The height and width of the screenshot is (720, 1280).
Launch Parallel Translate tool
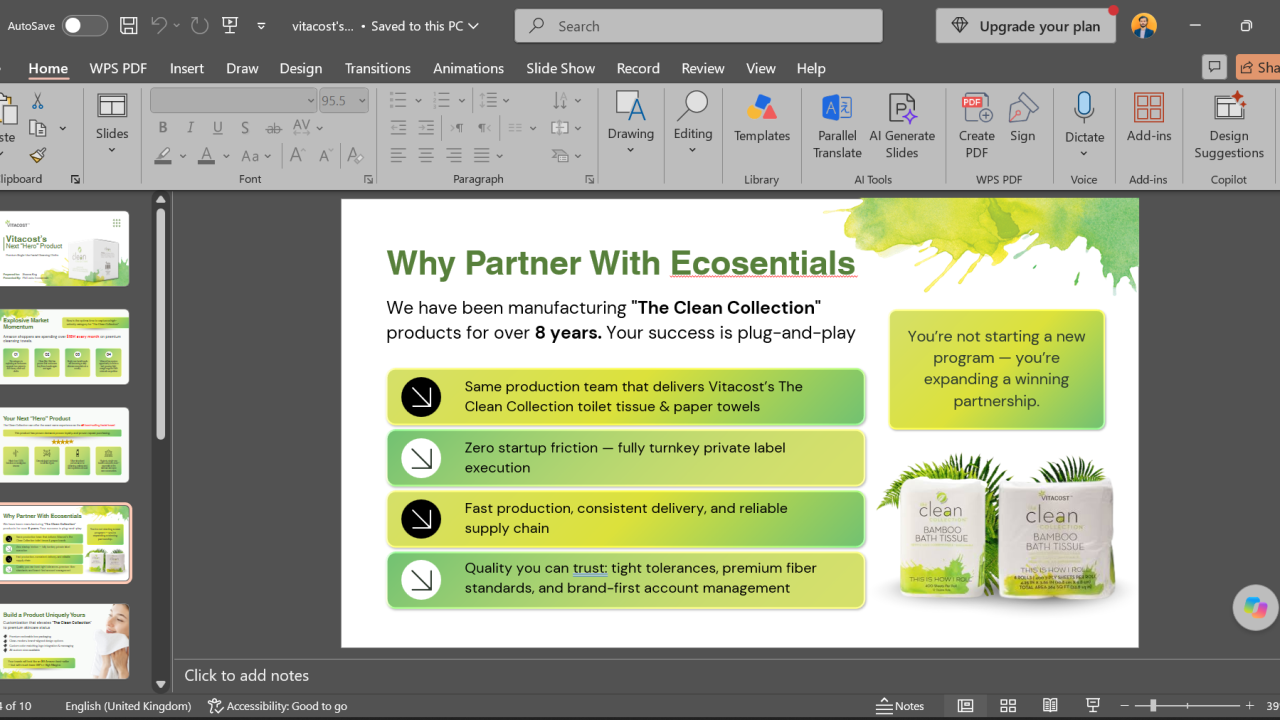(x=837, y=126)
